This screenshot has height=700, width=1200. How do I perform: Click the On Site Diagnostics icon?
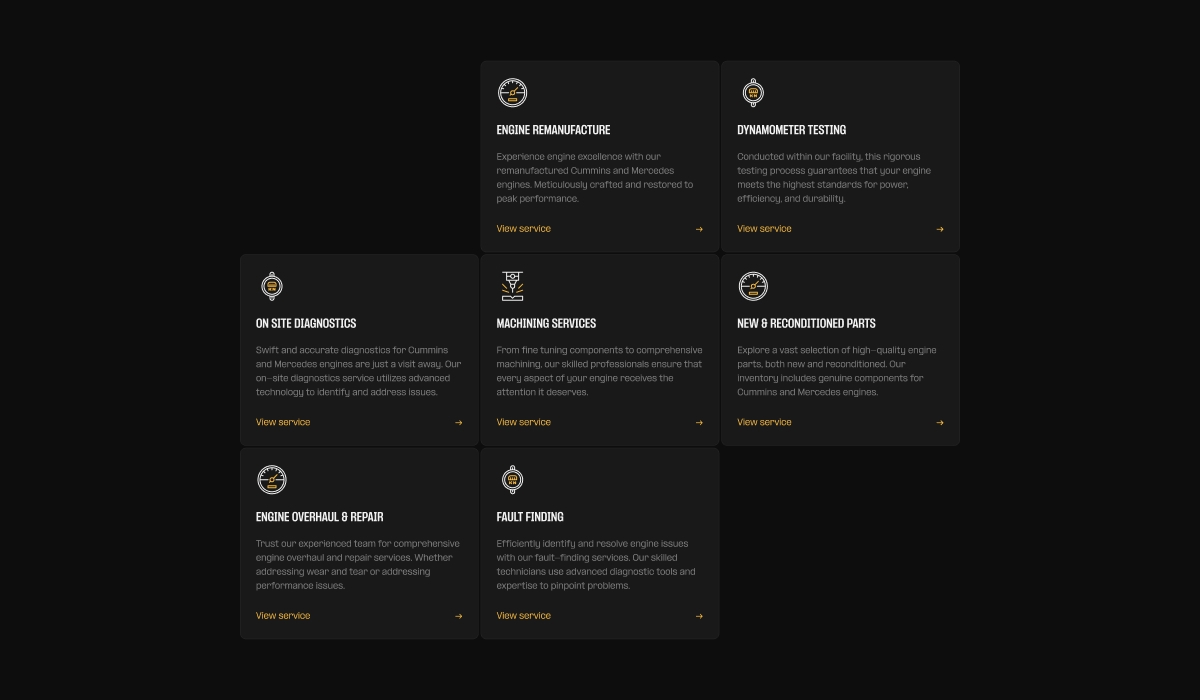coord(271,286)
